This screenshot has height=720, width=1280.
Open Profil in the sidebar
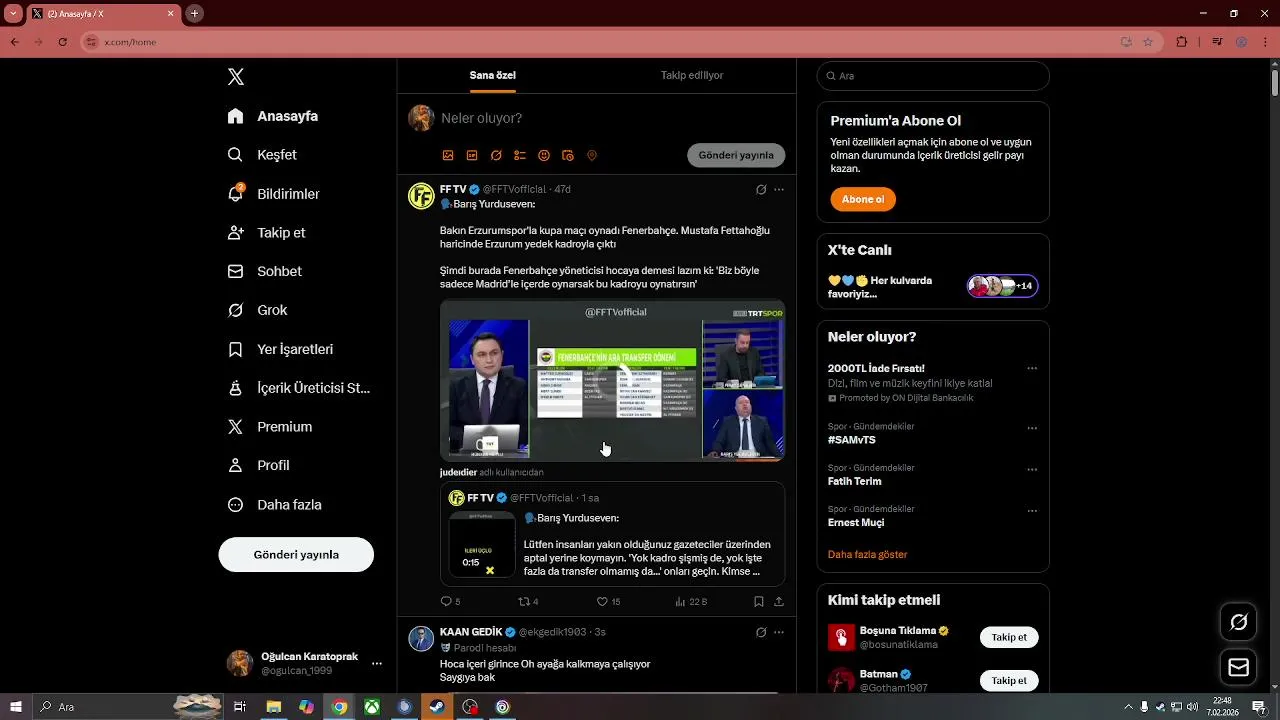(258, 465)
